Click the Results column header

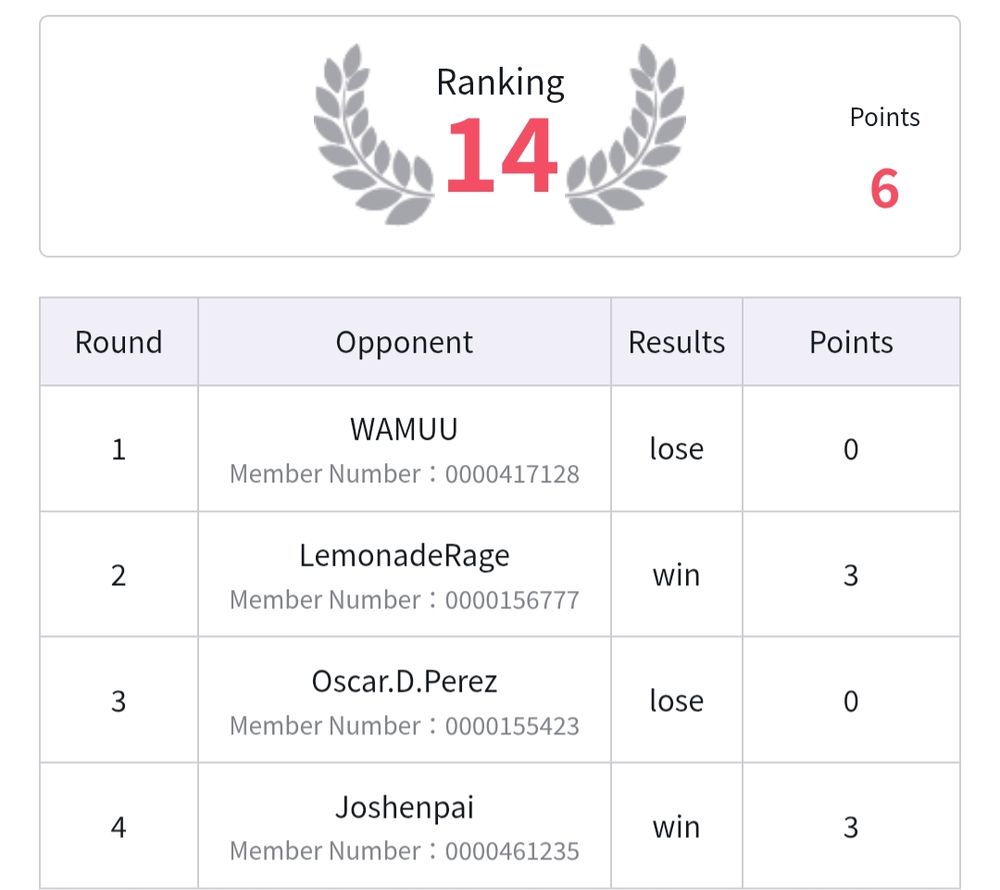click(677, 342)
